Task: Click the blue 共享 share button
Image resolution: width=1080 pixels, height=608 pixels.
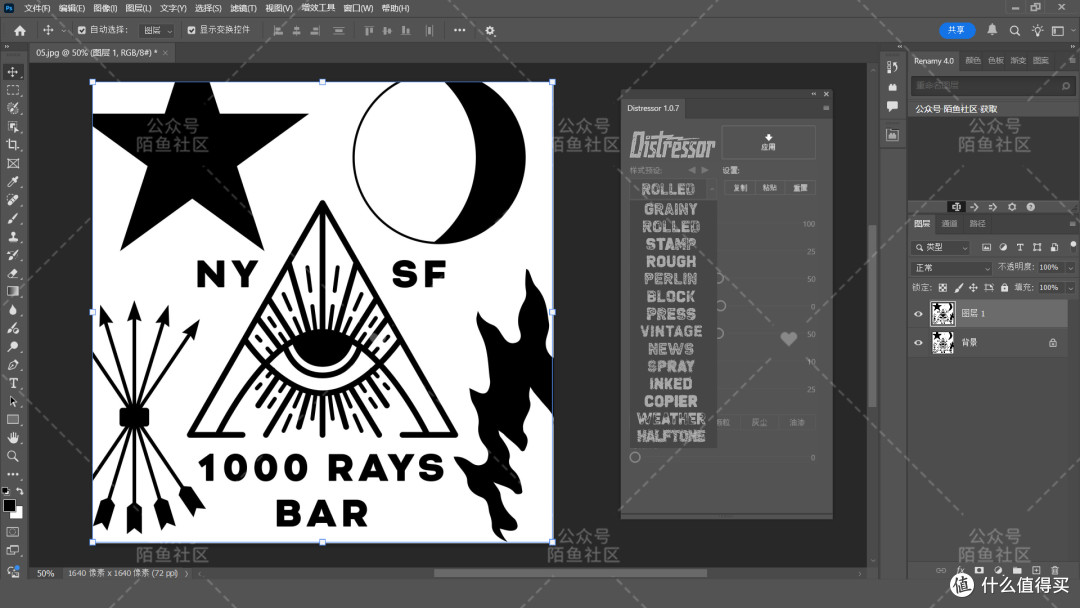Action: [x=957, y=30]
